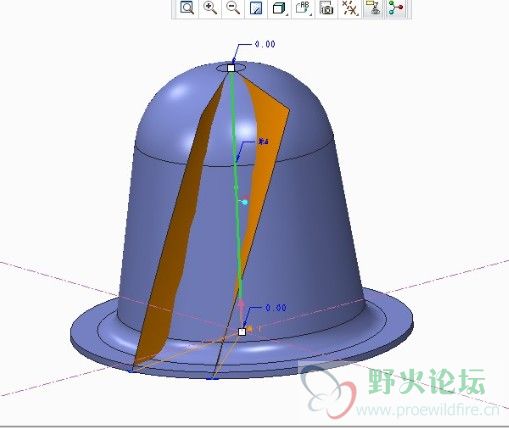The image size is (509, 428).
Task: Open www.proewildfire.cn watermark link
Action: click(428, 410)
